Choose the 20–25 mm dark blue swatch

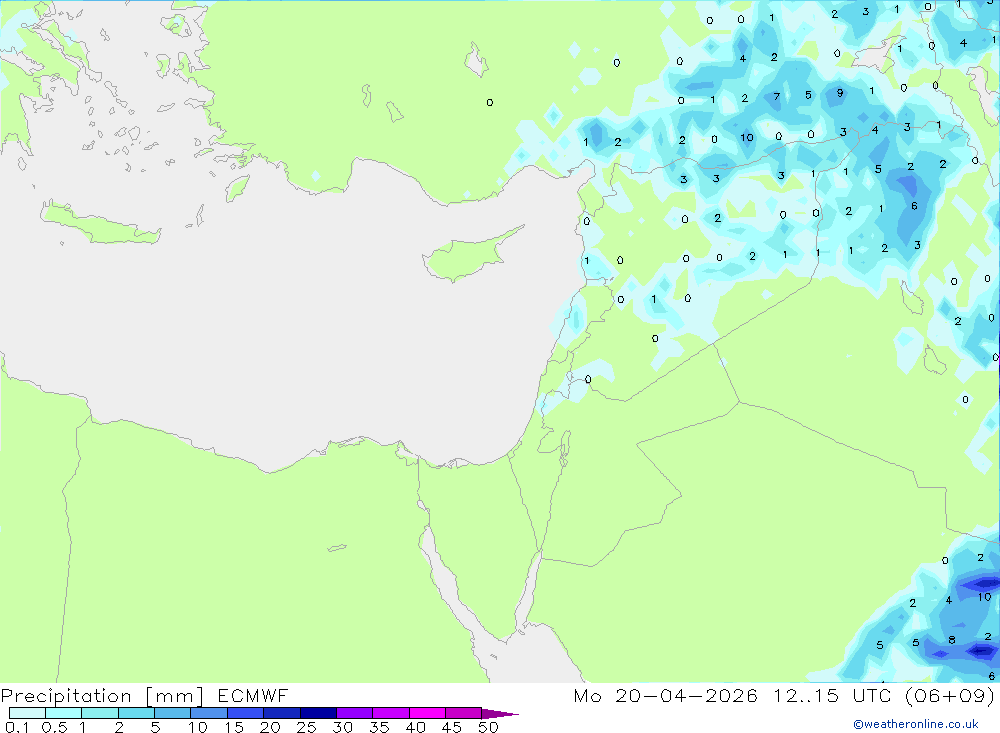[x=281, y=713]
